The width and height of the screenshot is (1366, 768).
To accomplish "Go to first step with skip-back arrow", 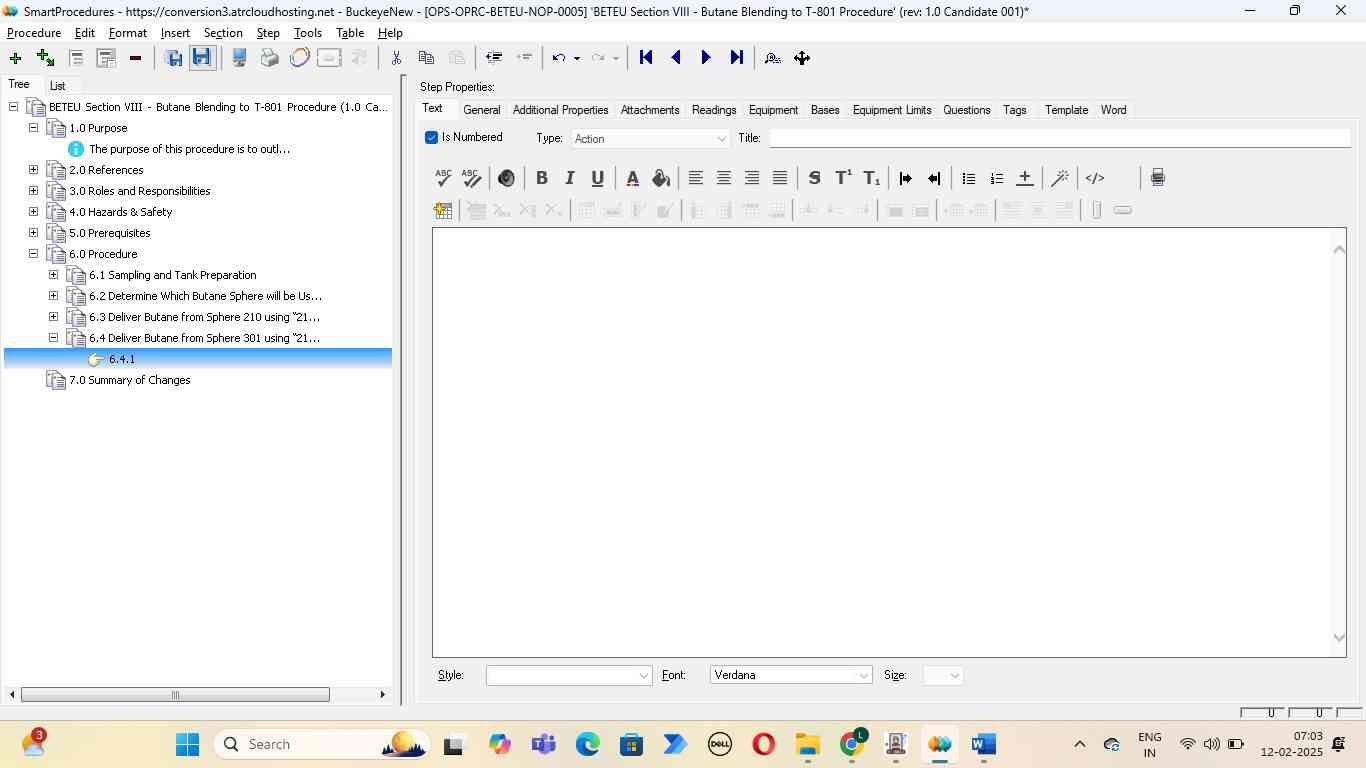I will pyautogui.click(x=646, y=58).
